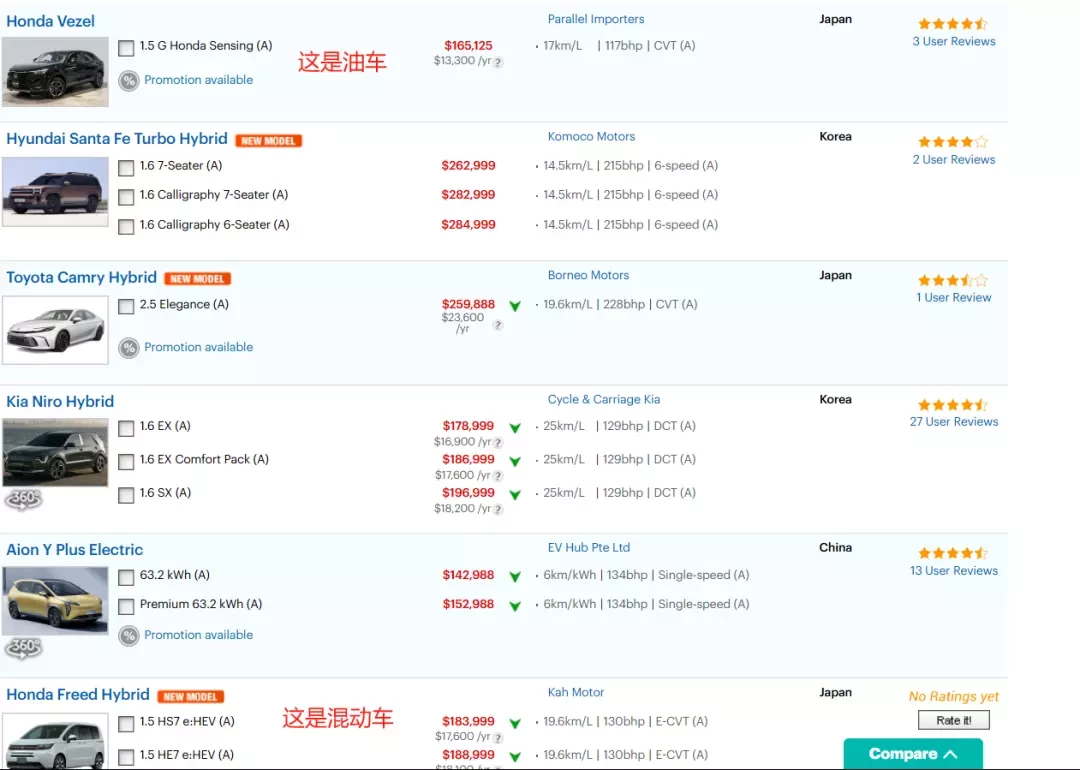
Task: Click the help icon under Honda Freed $183,999
Action: [498, 738]
